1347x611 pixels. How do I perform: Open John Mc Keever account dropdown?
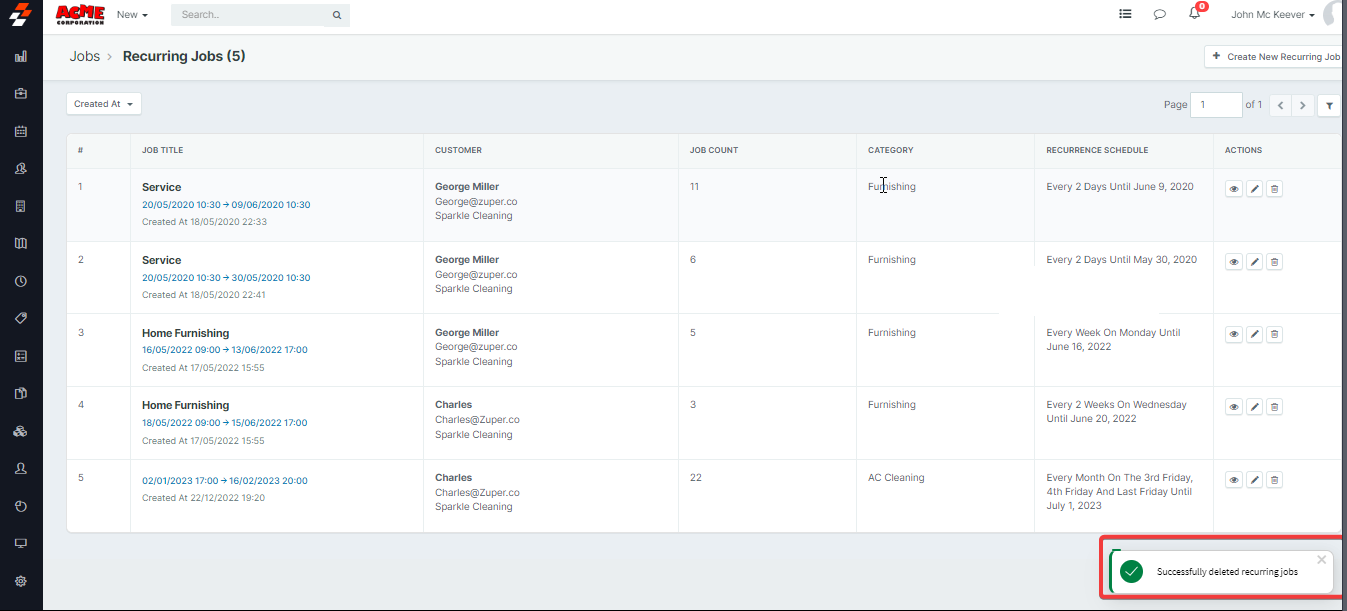1272,15
